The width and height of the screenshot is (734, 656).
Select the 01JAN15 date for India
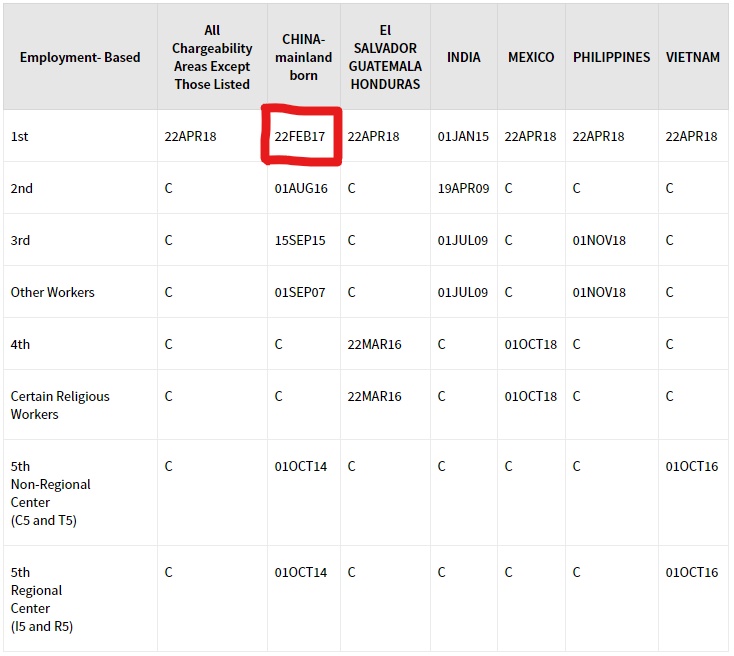[463, 137]
